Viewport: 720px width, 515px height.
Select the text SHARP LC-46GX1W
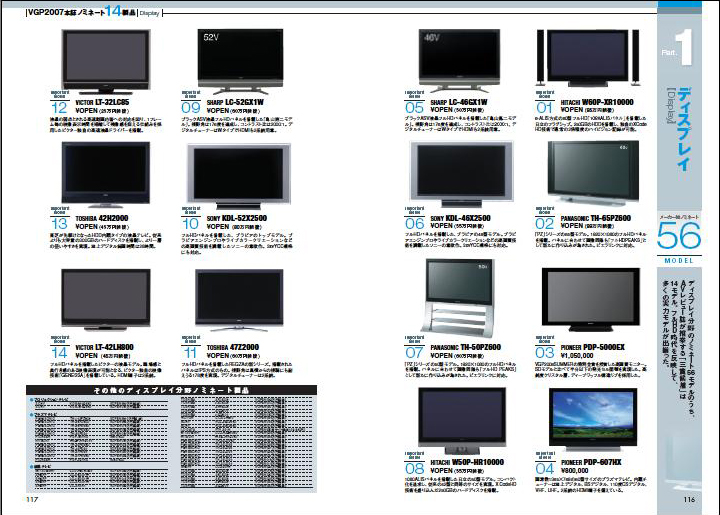459,102
